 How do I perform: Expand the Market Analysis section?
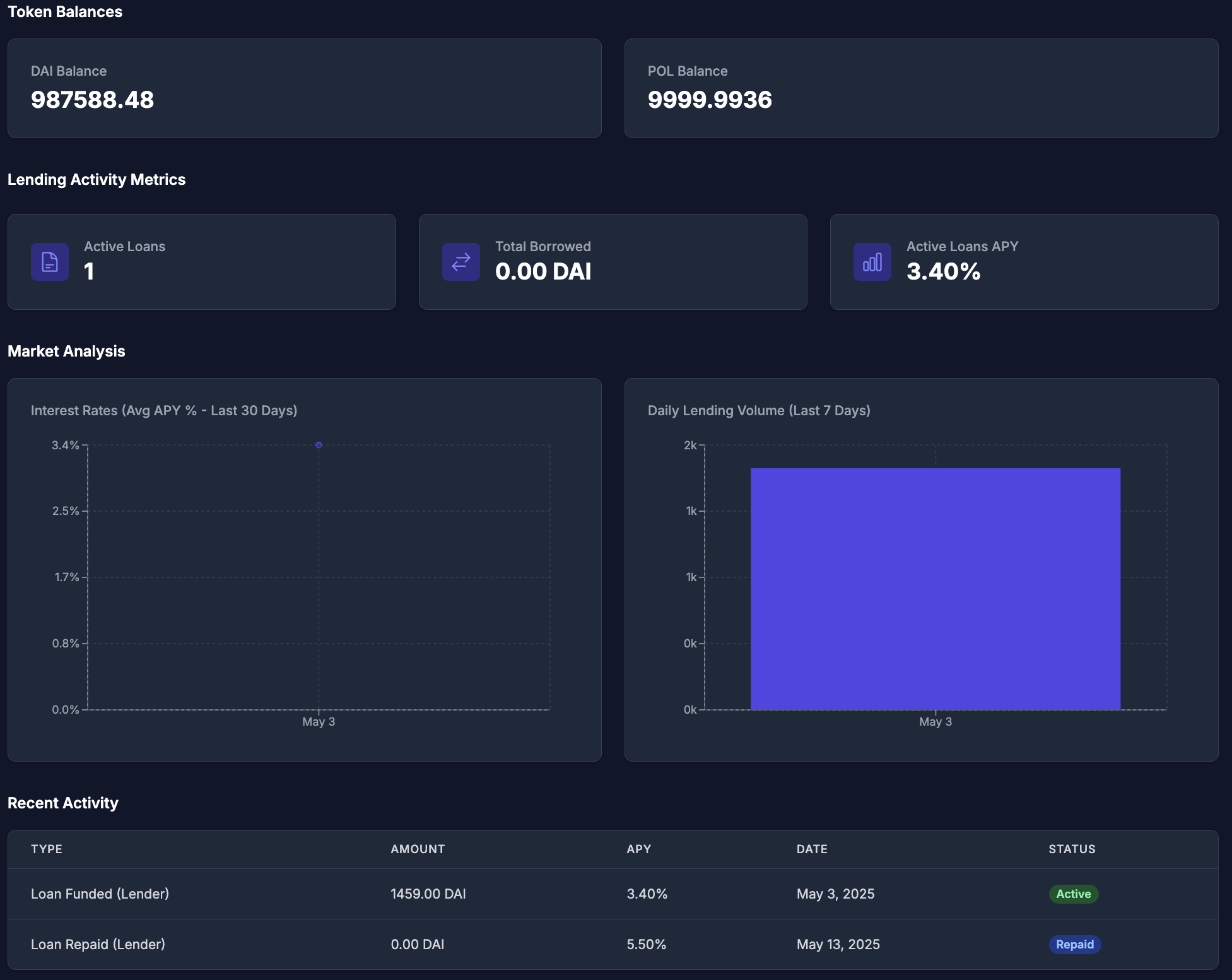[66, 351]
